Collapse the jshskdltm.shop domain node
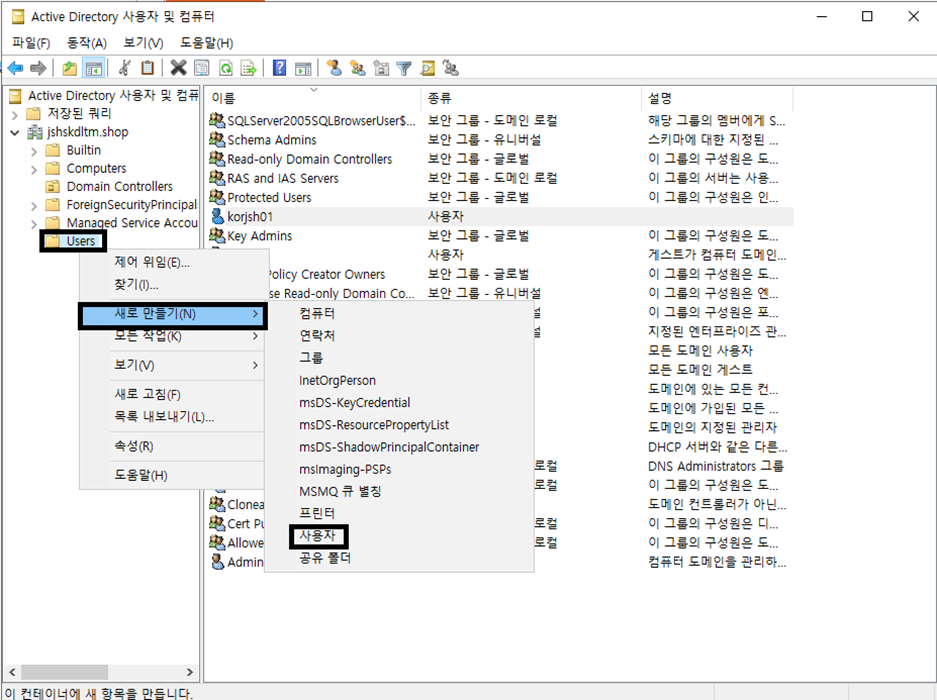 (15, 132)
